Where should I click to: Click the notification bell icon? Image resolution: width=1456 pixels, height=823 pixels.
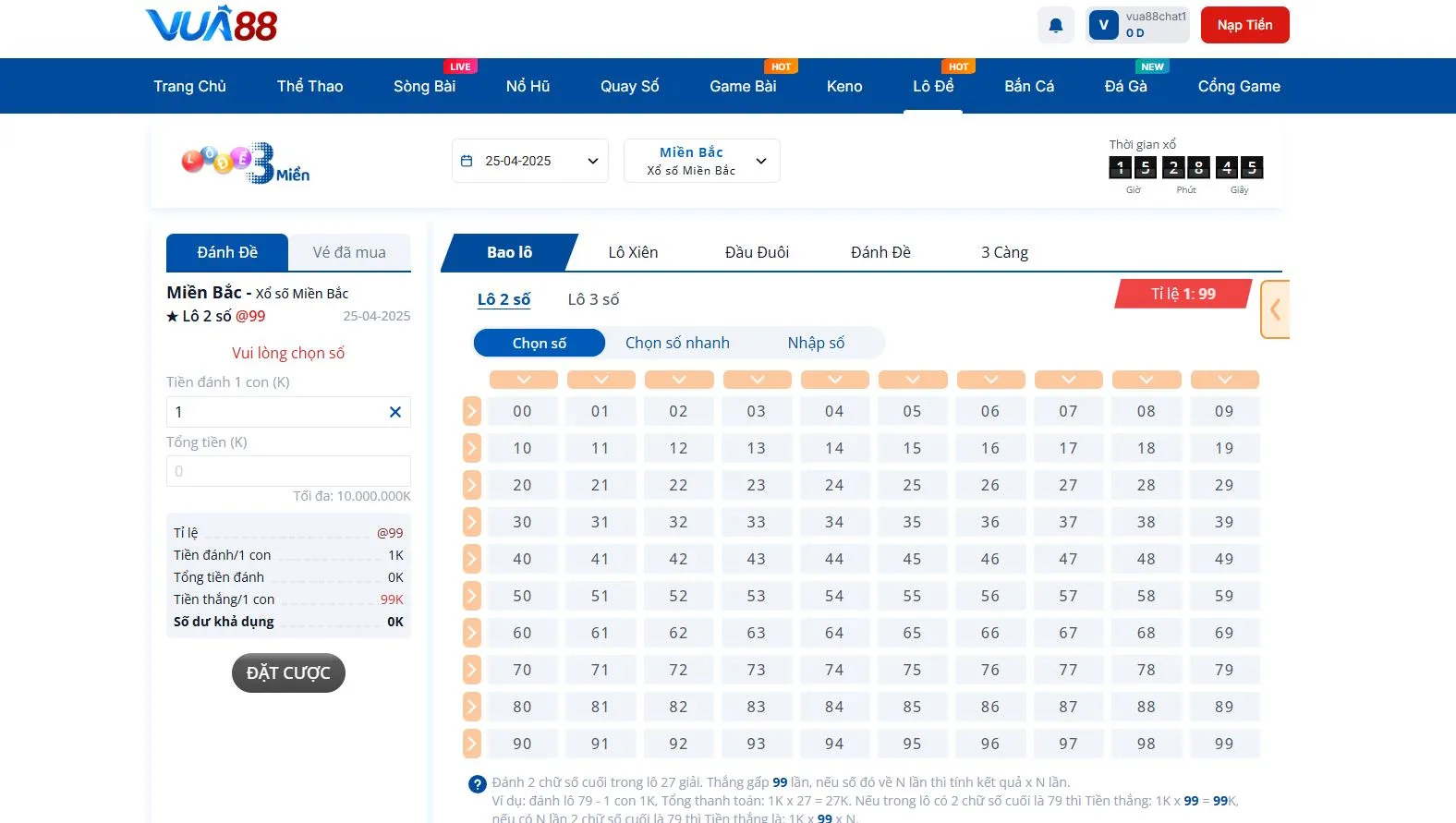click(1055, 25)
